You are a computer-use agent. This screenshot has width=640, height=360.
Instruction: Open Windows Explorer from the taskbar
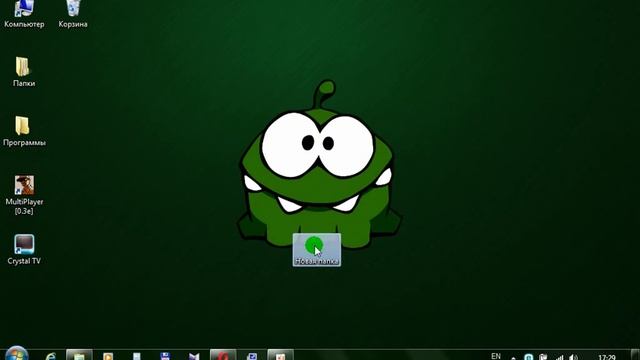(79, 355)
